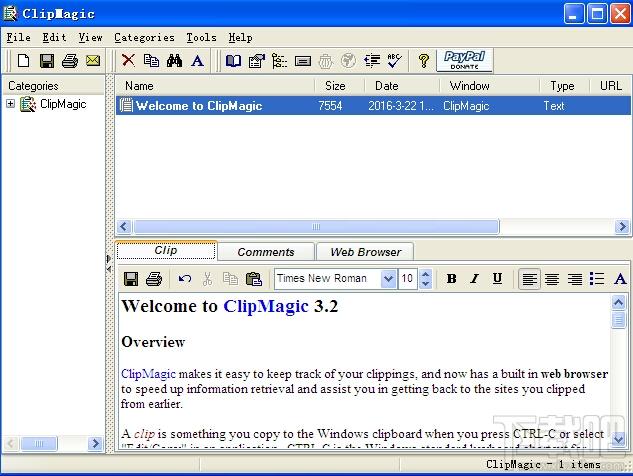Center align the text

click(x=552, y=279)
